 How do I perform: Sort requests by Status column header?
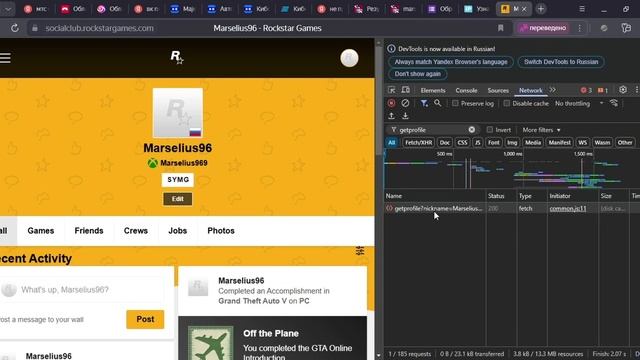click(x=501, y=196)
